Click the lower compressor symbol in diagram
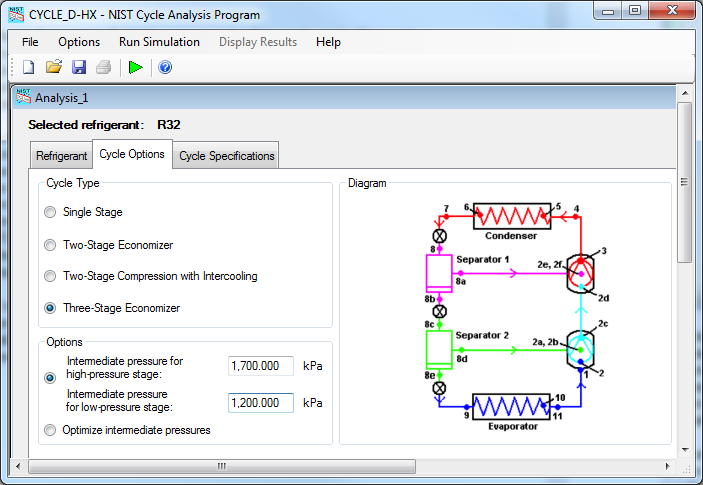Image resolution: width=703 pixels, height=485 pixels. click(581, 350)
